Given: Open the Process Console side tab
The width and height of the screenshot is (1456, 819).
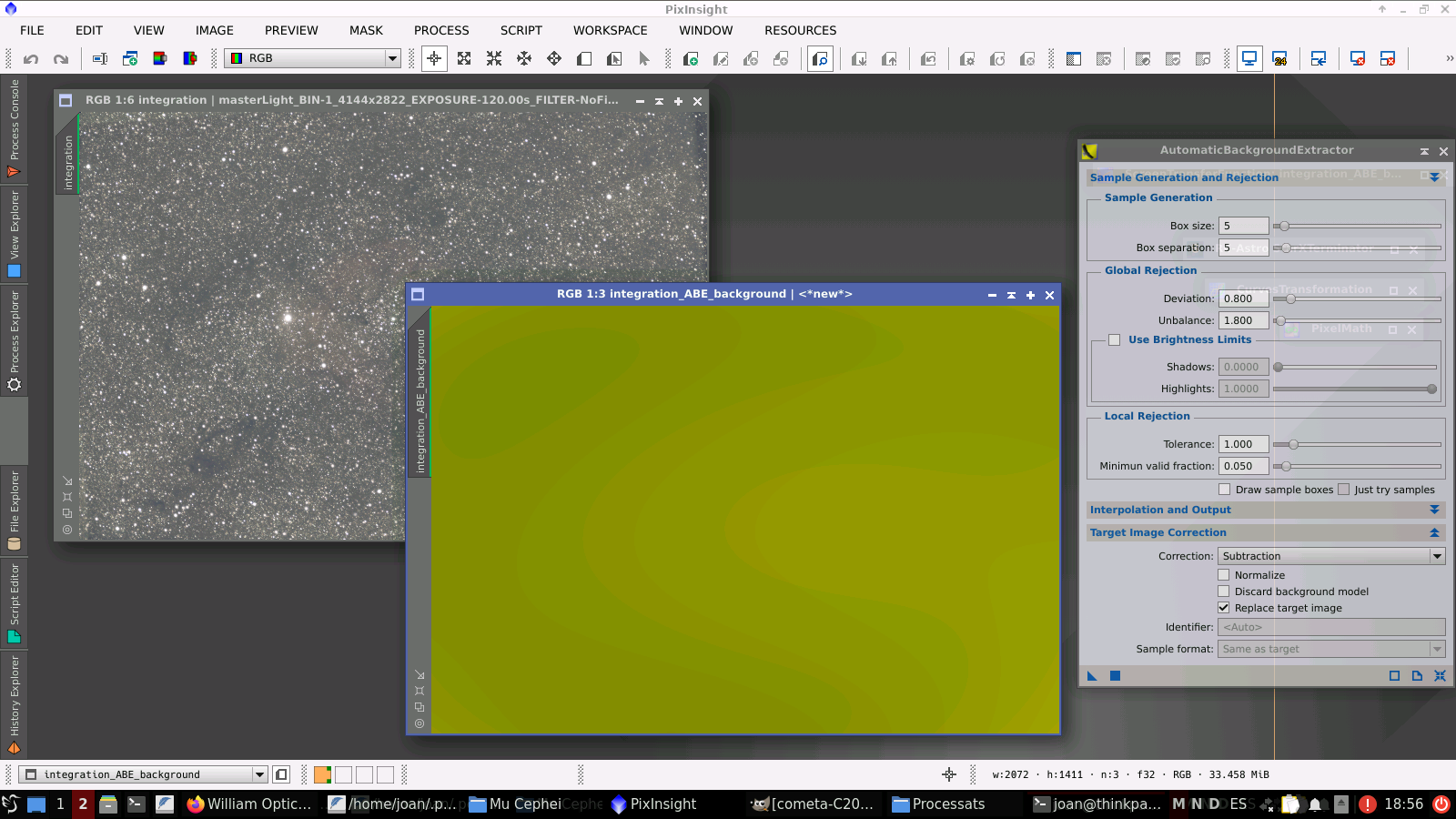Looking at the screenshot, I should pos(14,127).
